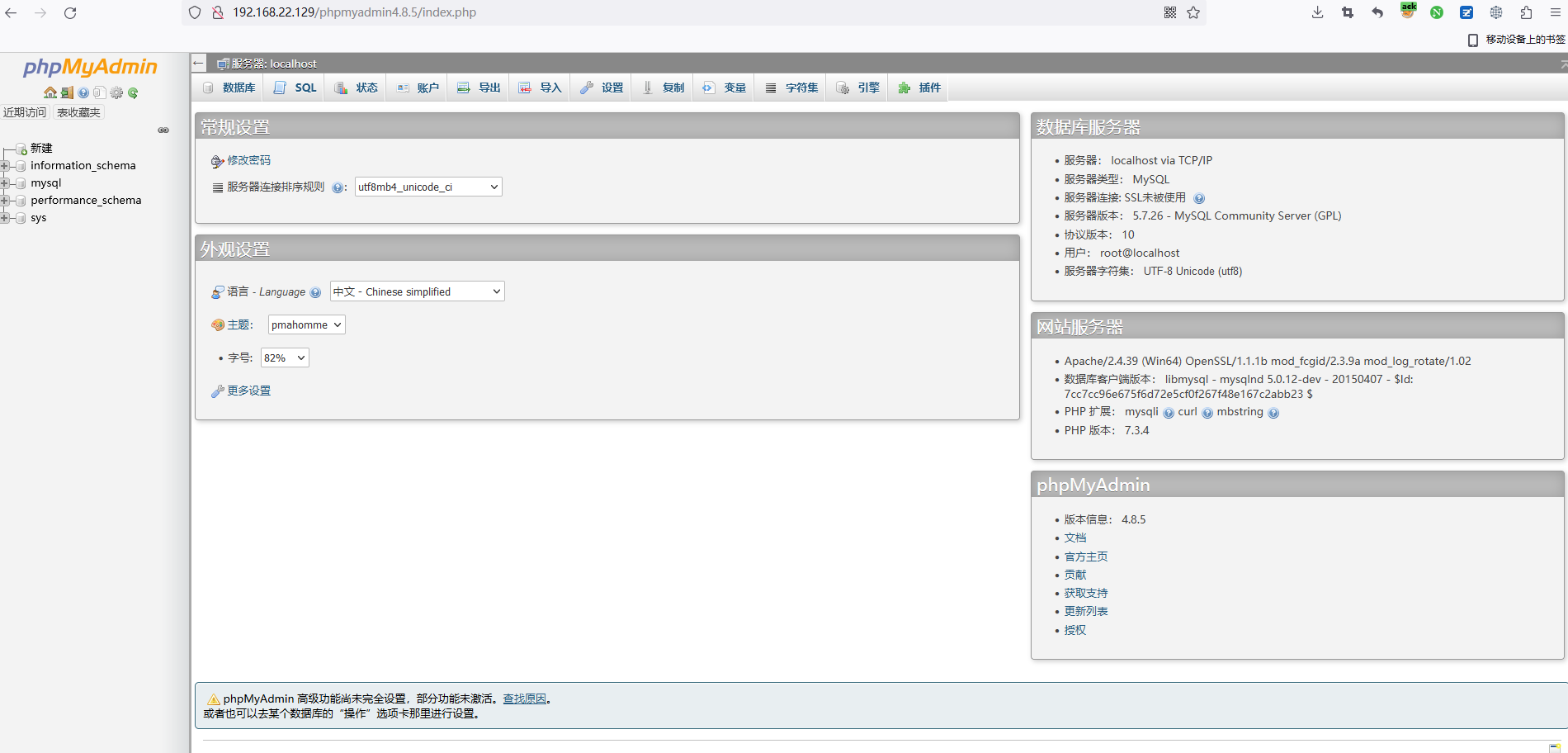Open the green N extension icon

(1437, 12)
